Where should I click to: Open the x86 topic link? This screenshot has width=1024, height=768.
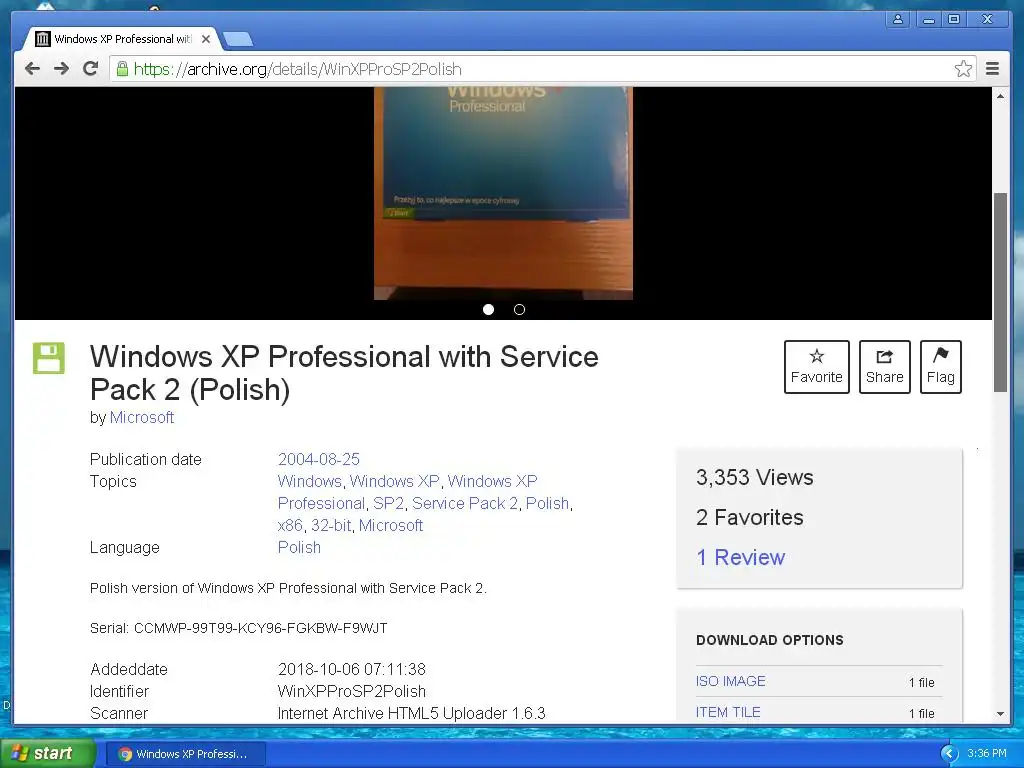290,526
